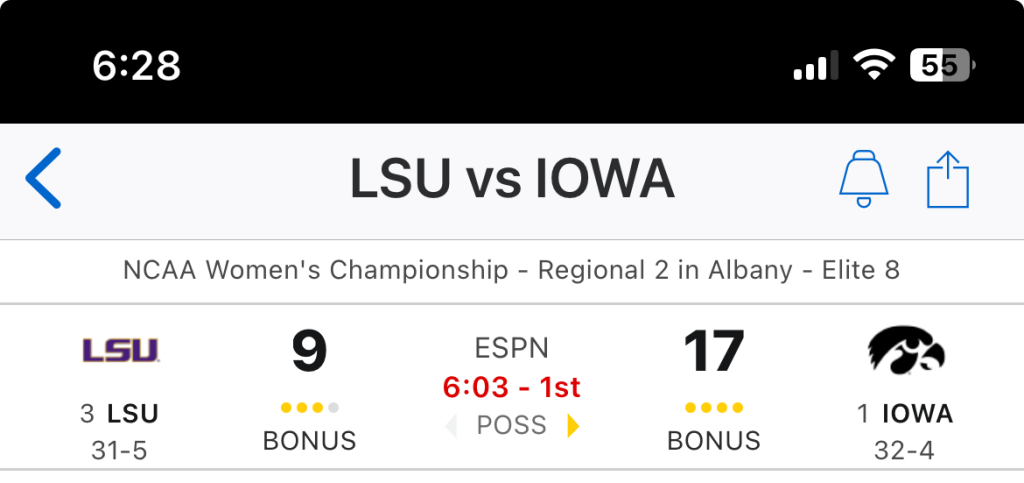Viewport: 1024px width, 483px height.
Task: Tap the notification bell icon
Action: 862,180
